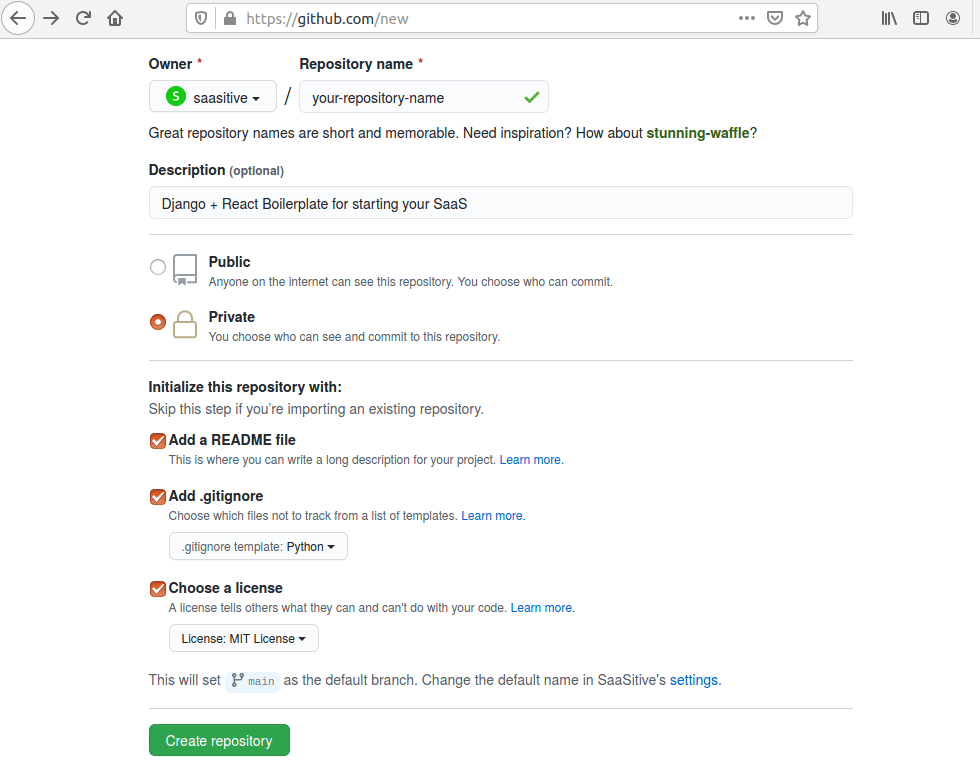Select the Public visibility radio button

pos(158,267)
